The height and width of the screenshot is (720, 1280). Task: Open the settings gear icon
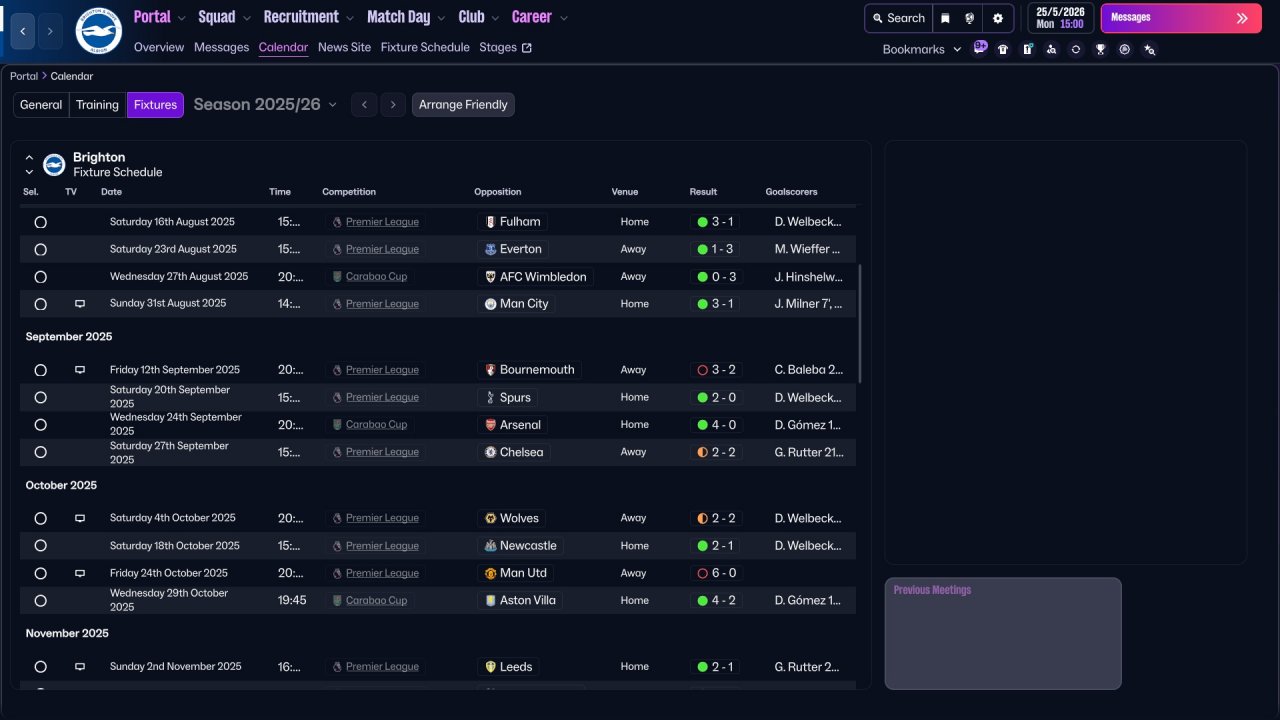coord(997,18)
